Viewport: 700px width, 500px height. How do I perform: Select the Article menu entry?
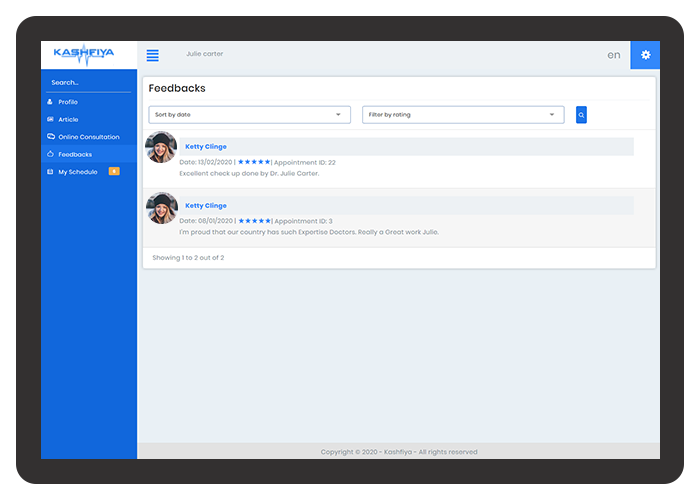pos(68,119)
